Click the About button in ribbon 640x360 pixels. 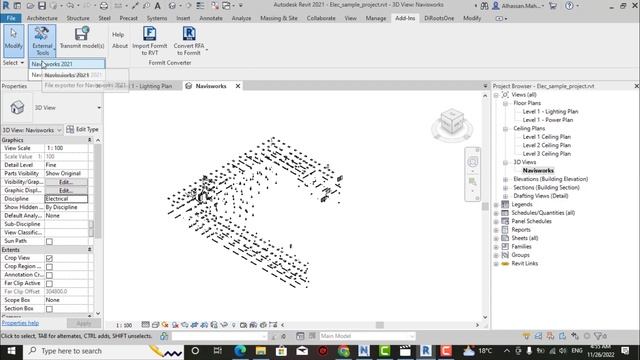click(x=120, y=46)
